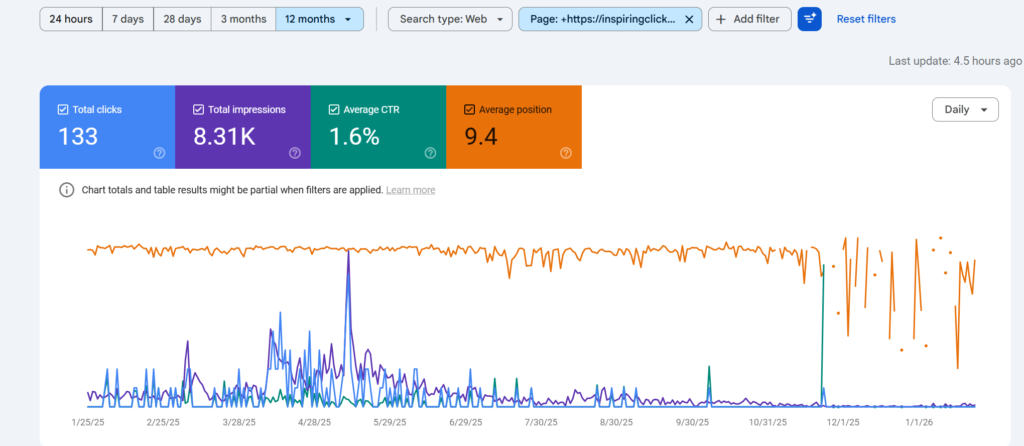Open the Learn more link
Viewport: 1024px width, 446px height.
pos(410,190)
